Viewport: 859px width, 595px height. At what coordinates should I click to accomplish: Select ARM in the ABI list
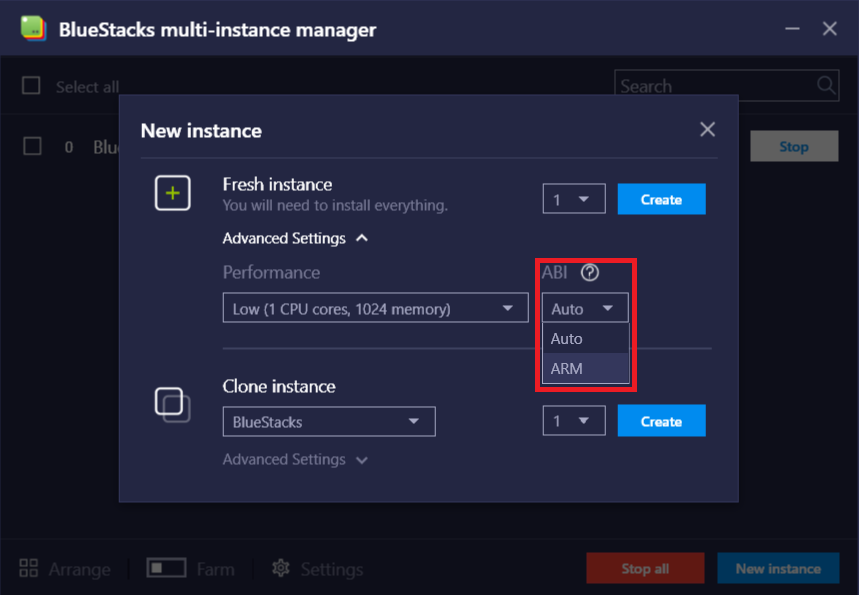pyautogui.click(x=585, y=368)
